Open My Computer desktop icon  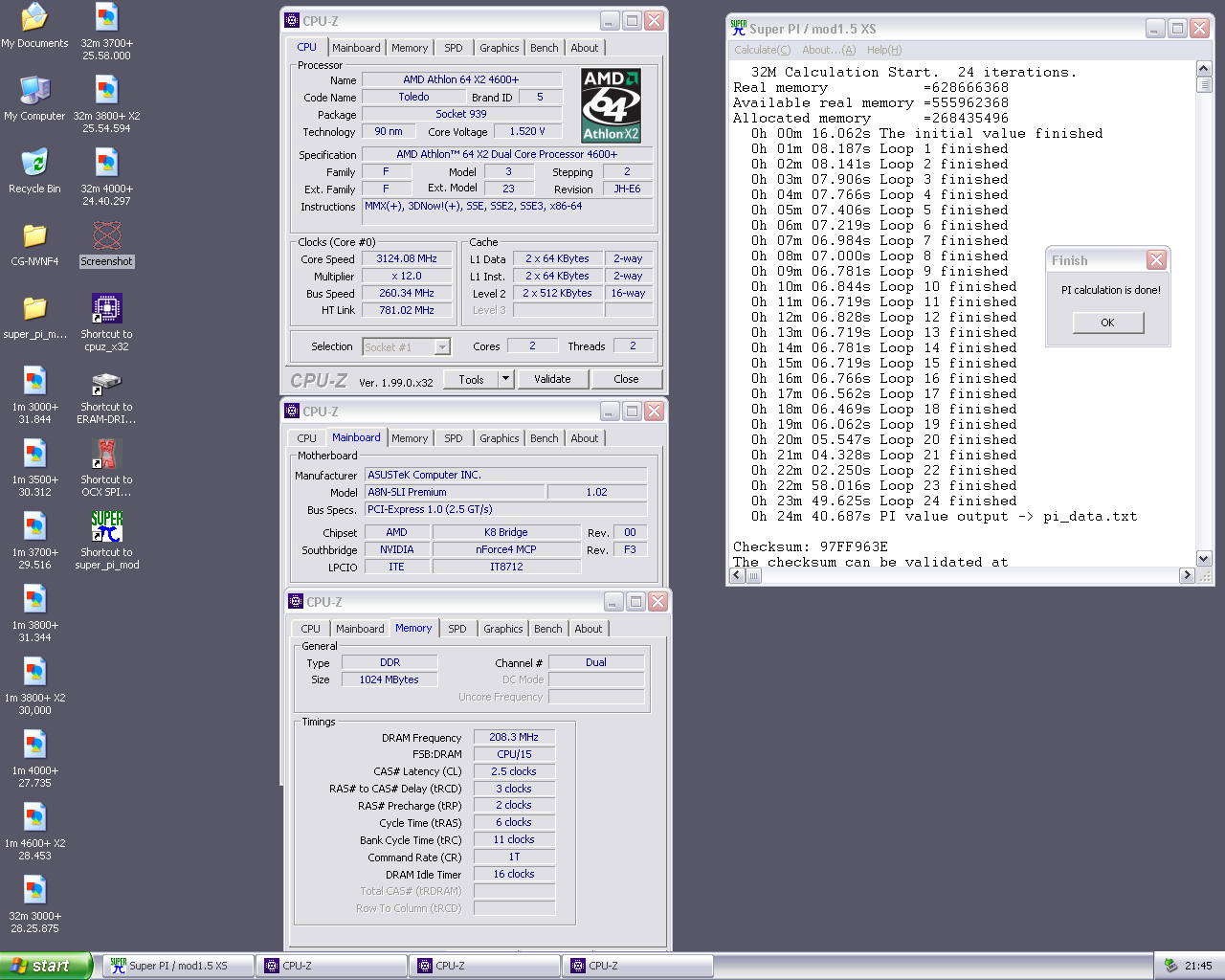click(x=34, y=99)
